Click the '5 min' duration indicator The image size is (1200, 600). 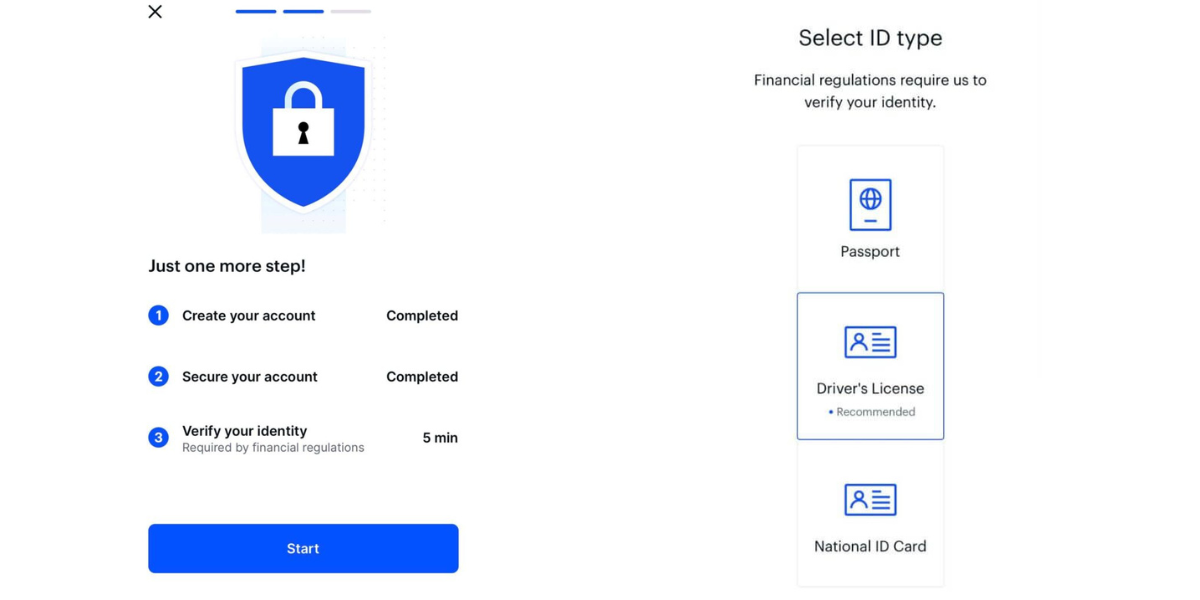(x=439, y=437)
